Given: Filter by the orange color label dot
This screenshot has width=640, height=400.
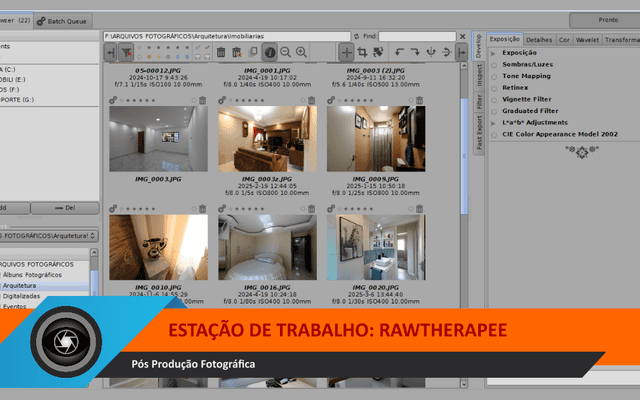Looking at the screenshot, I should point(149,57).
